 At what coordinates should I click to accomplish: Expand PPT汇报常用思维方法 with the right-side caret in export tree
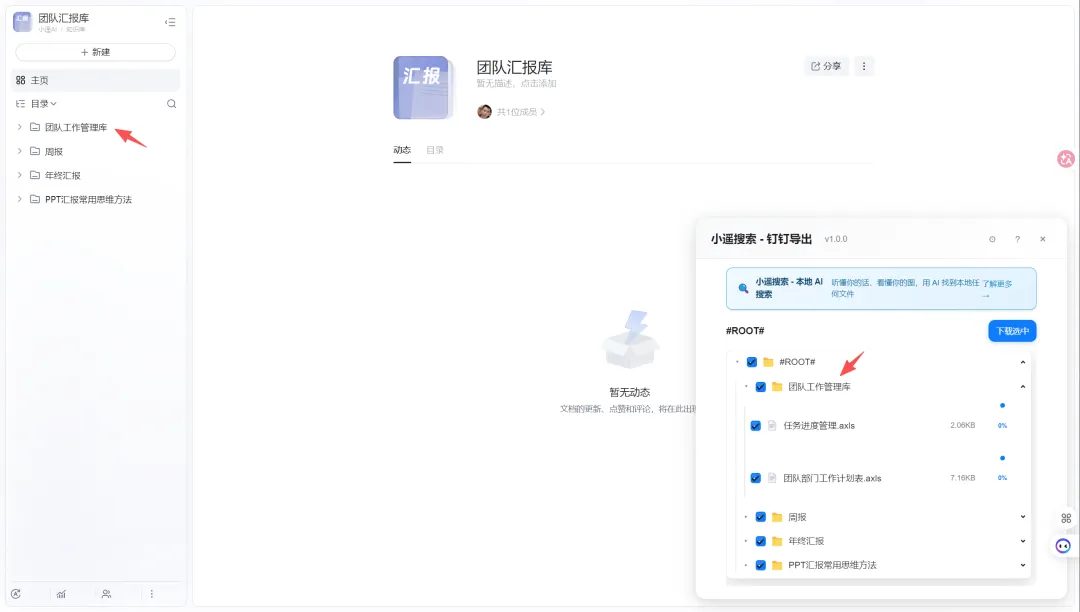[1023, 566]
